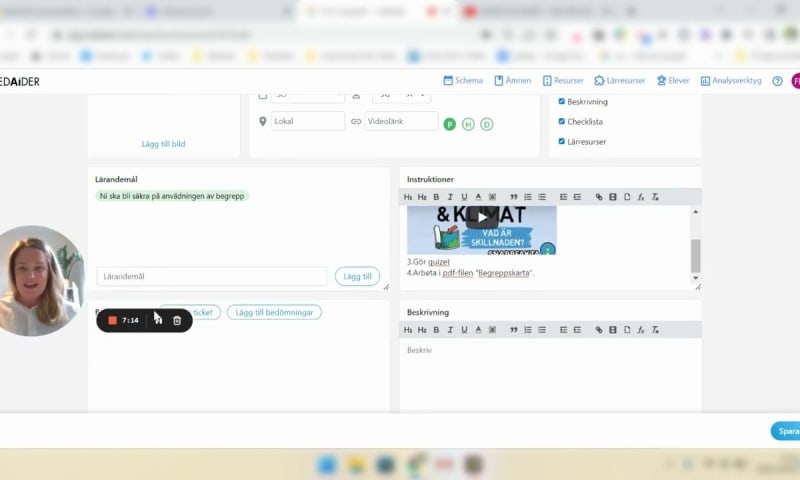This screenshot has width=800, height=480.
Task: Click the Lägg till bild link
Action: 163,144
